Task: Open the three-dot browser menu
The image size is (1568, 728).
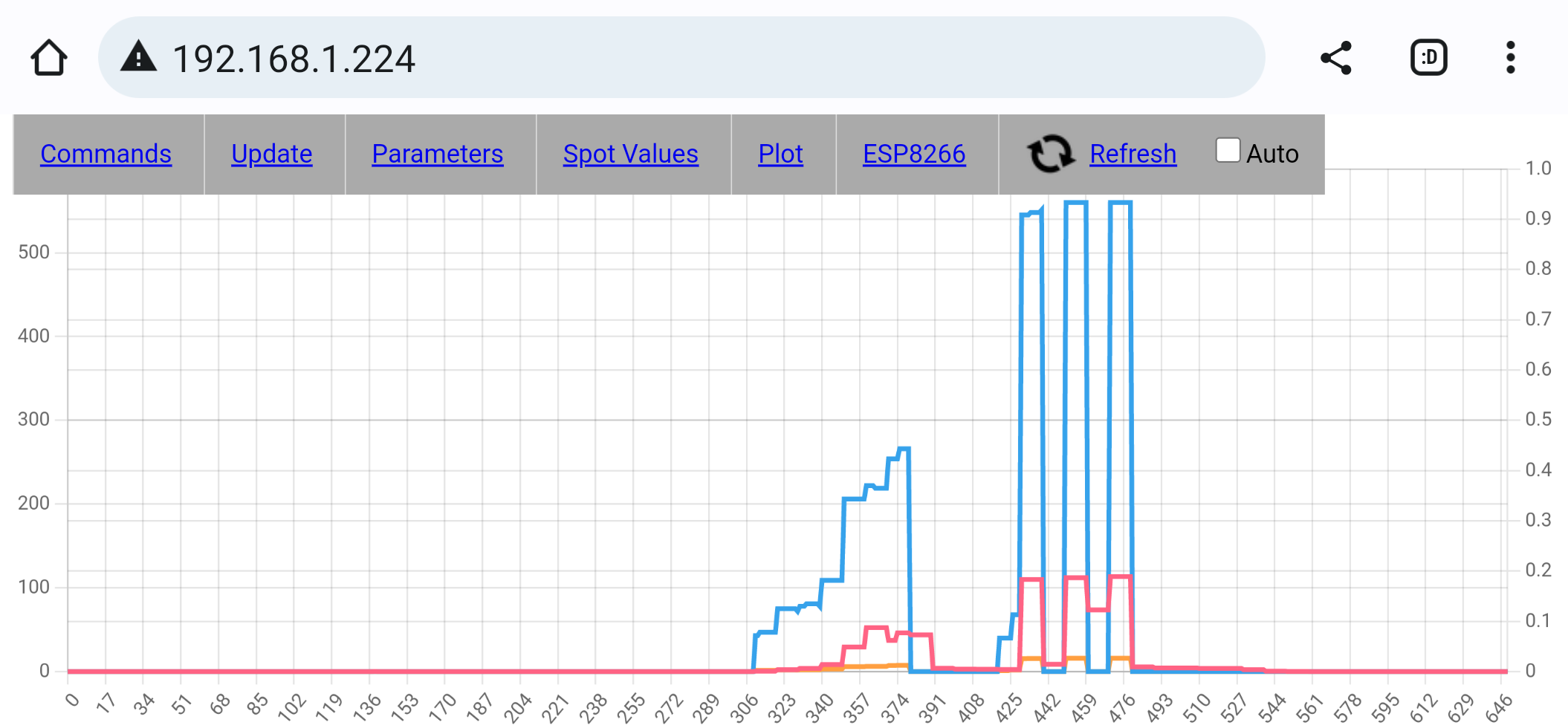Action: coord(1510,58)
